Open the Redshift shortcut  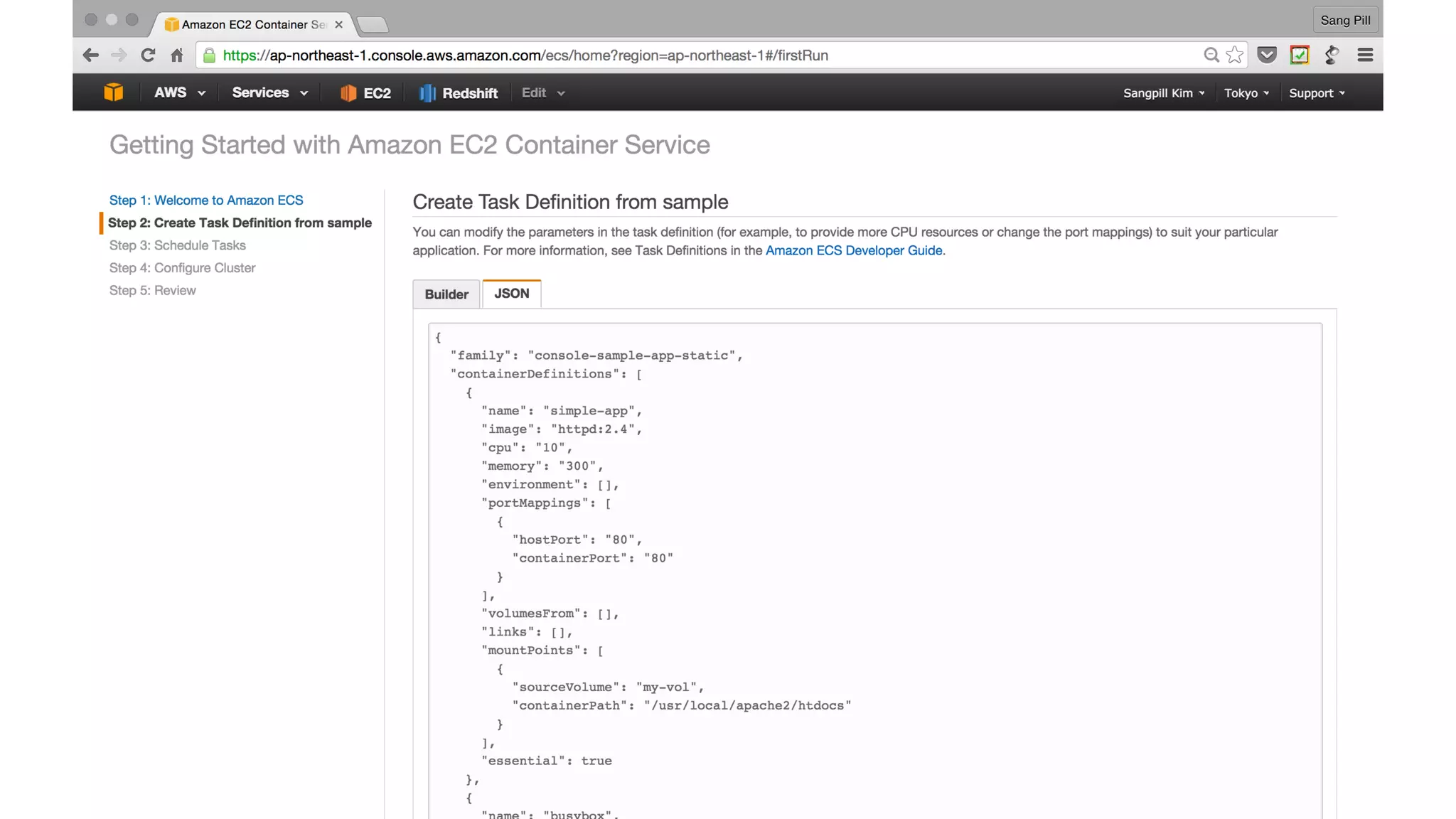point(459,93)
